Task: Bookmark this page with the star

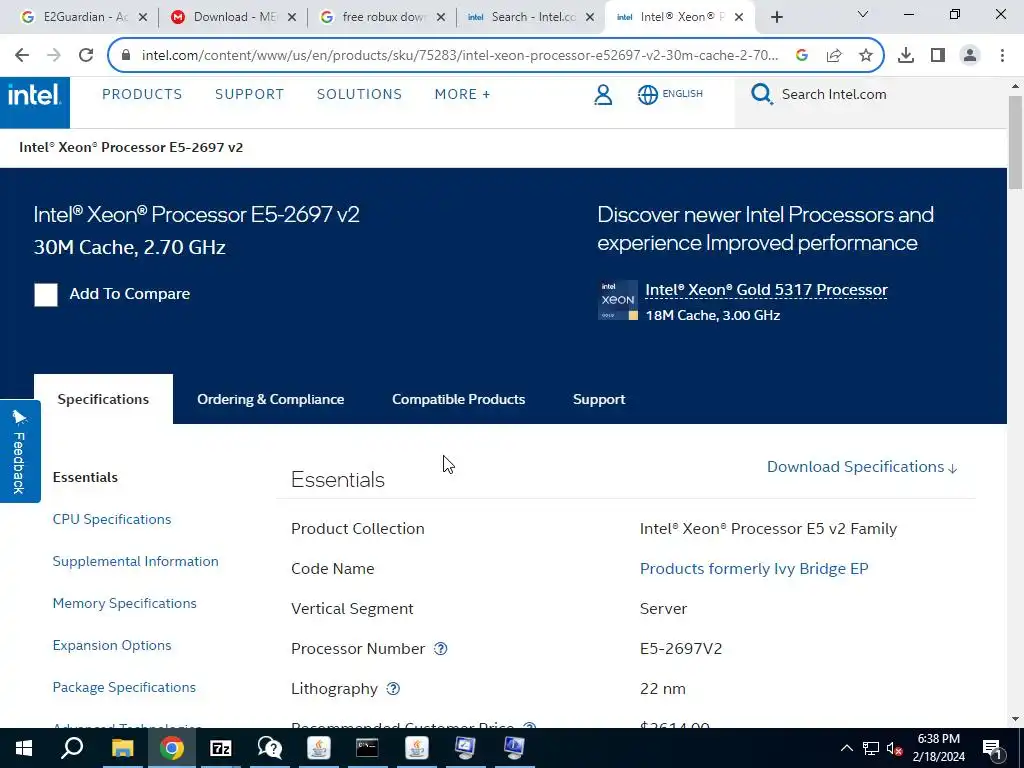Action: coord(866,56)
